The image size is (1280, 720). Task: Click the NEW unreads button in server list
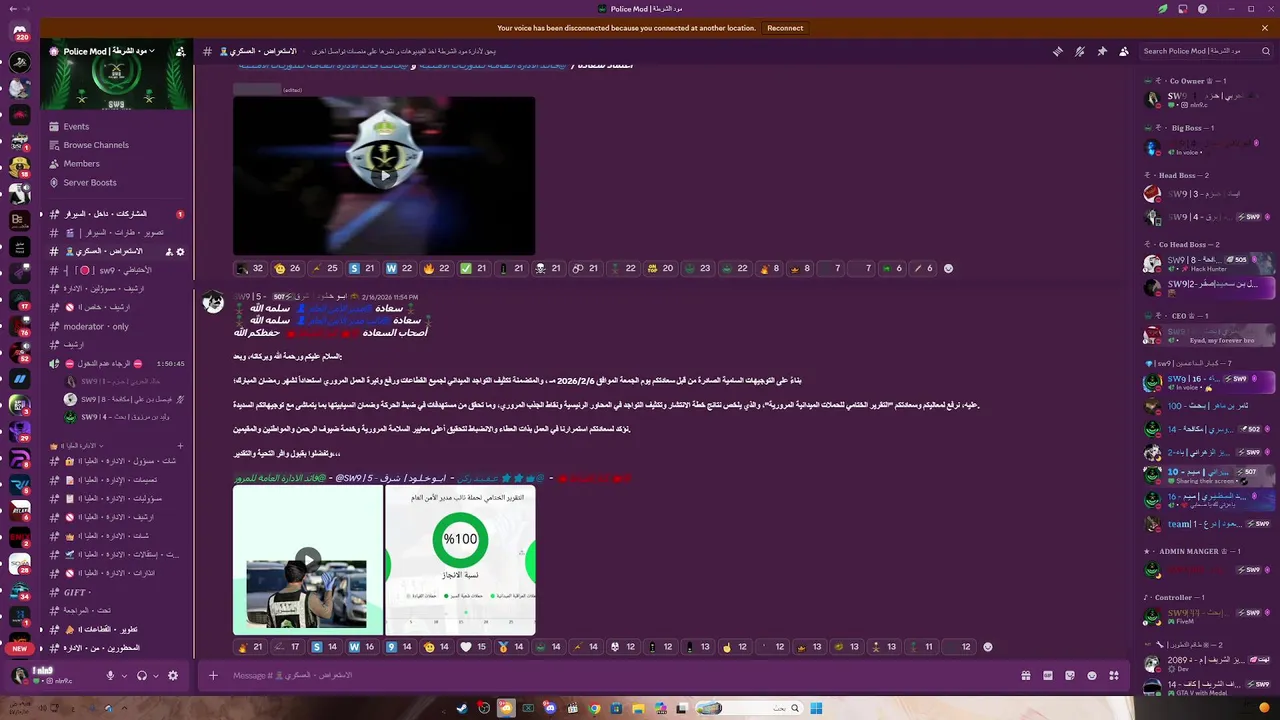tap(20, 648)
